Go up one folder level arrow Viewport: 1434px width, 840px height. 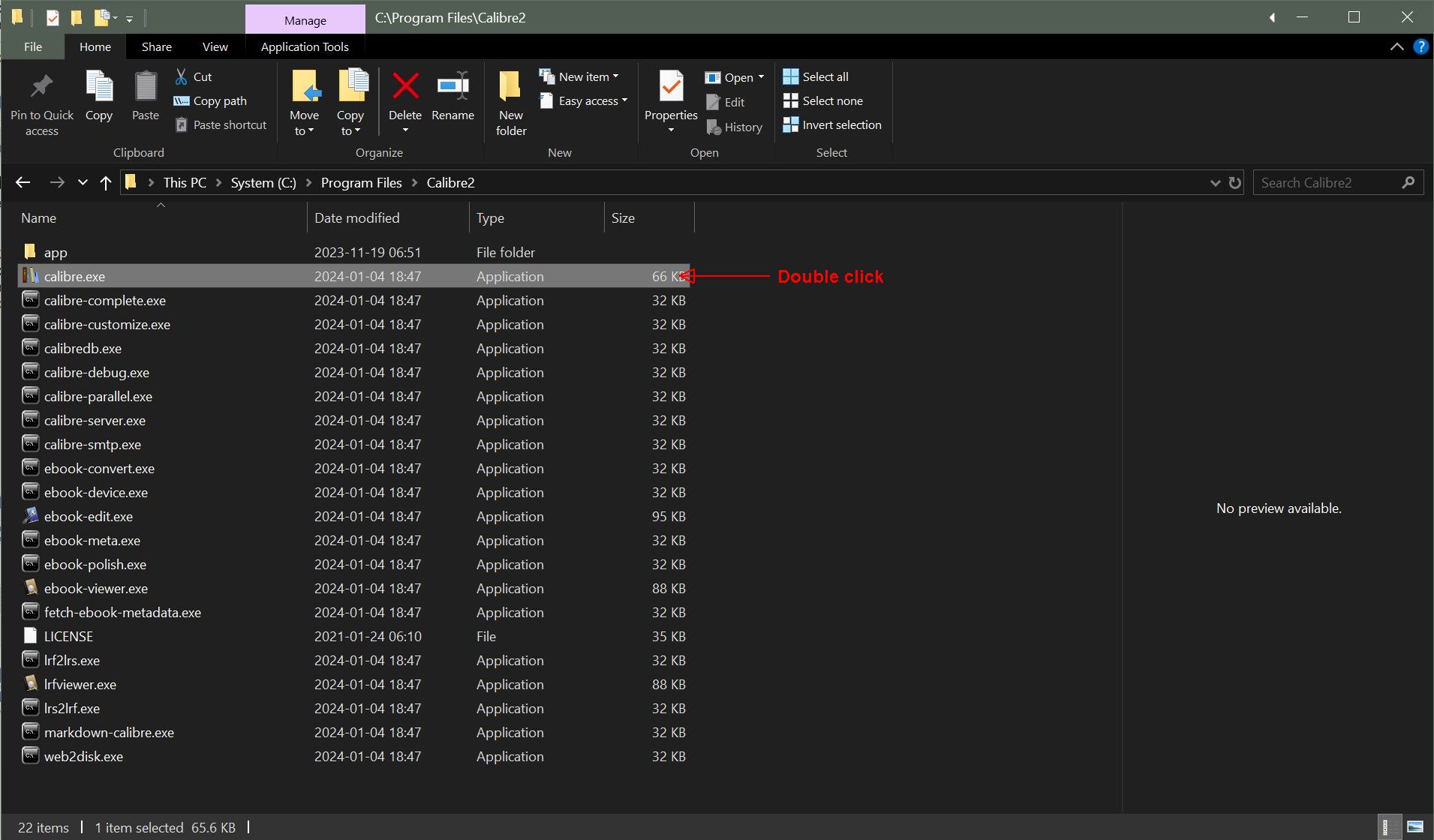[x=106, y=183]
